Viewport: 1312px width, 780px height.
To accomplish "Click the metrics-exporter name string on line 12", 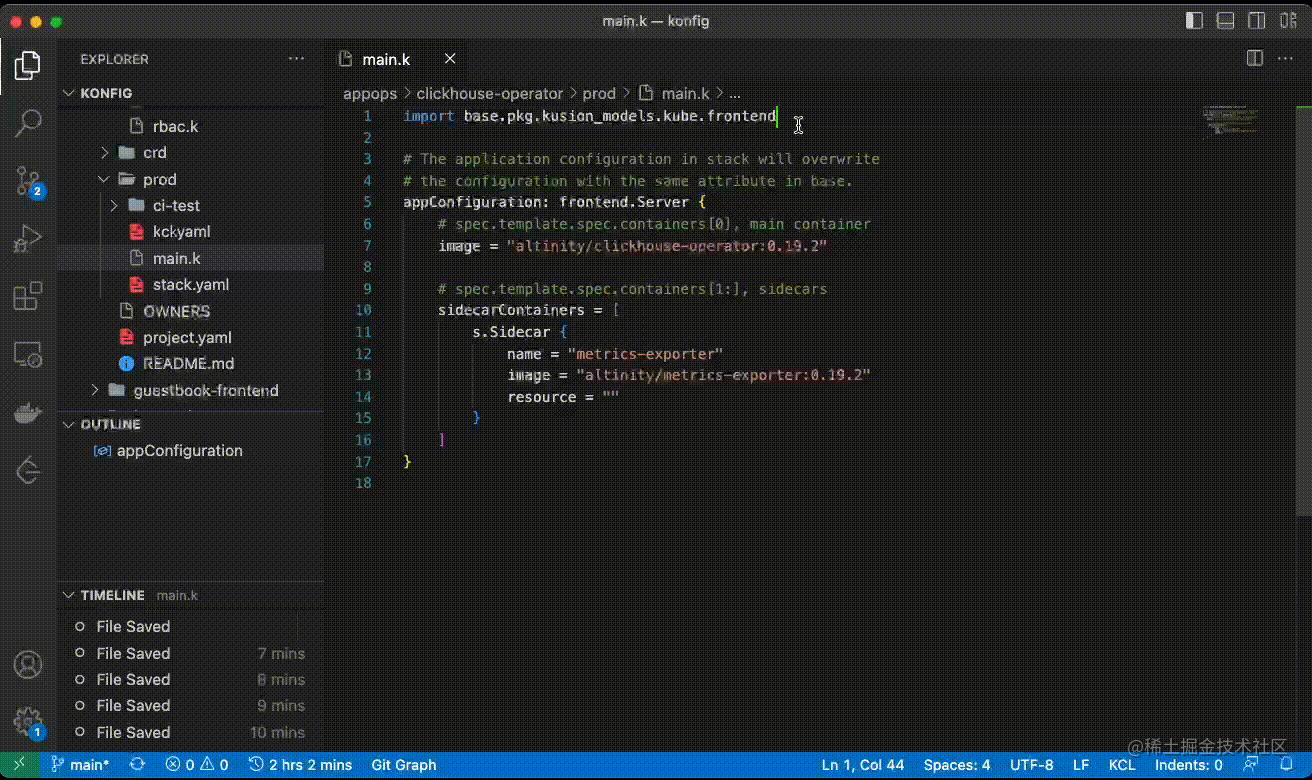I will point(644,354).
